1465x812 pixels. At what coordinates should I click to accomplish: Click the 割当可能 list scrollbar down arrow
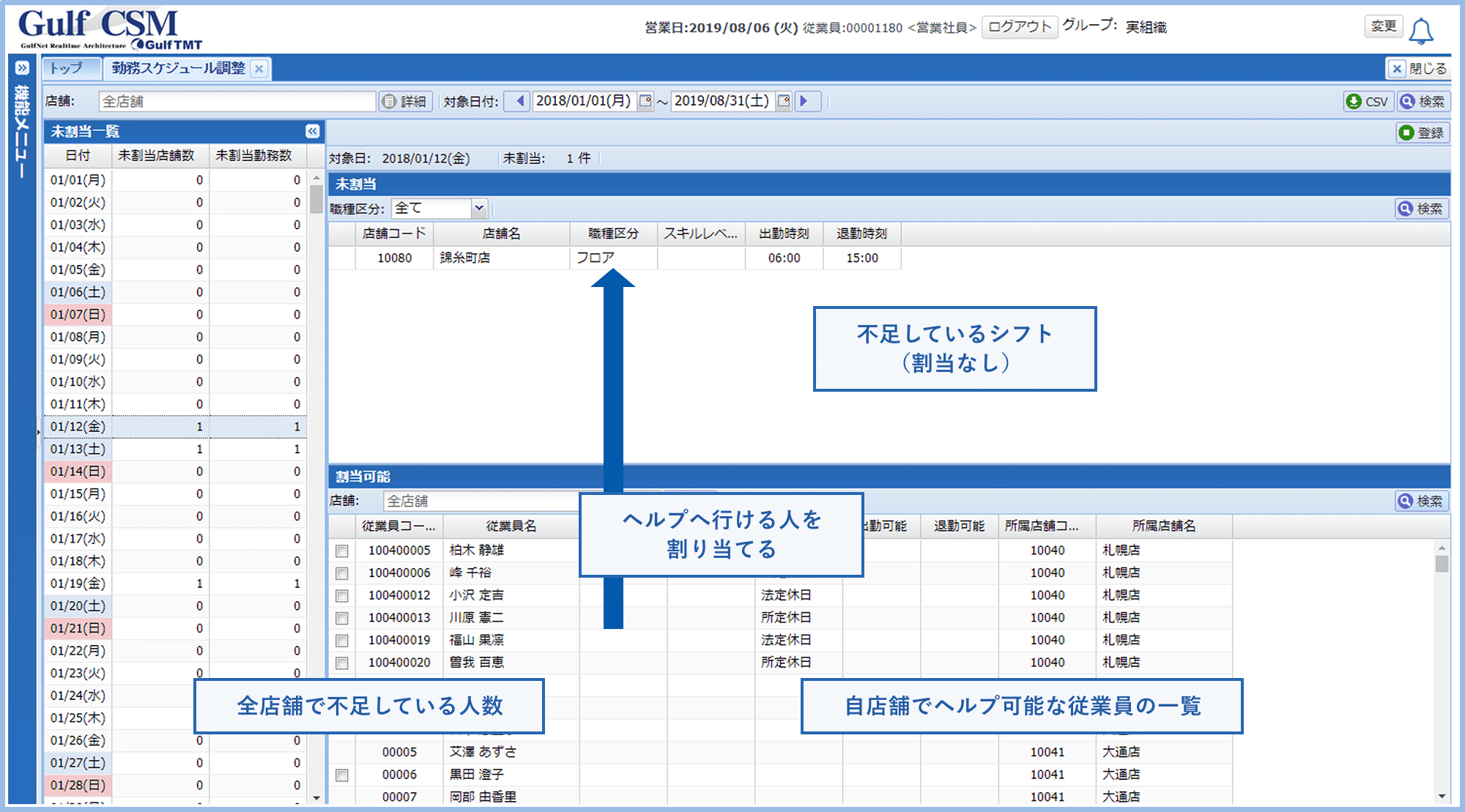pyautogui.click(x=1442, y=797)
